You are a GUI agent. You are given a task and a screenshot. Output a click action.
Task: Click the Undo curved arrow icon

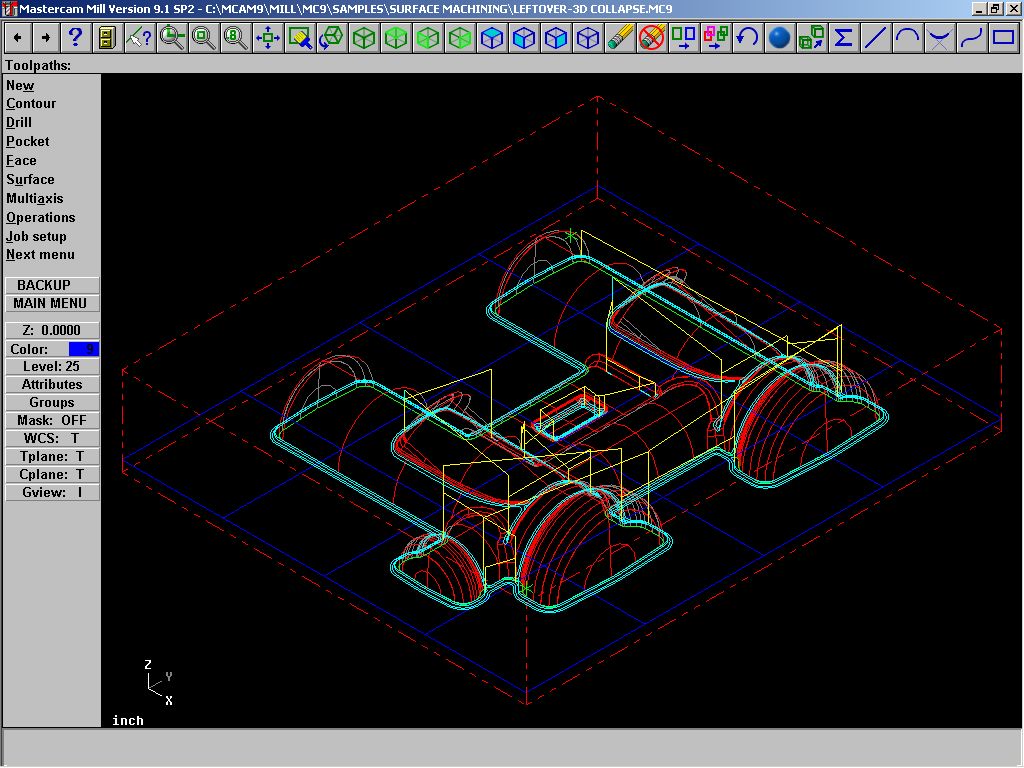[x=748, y=38]
